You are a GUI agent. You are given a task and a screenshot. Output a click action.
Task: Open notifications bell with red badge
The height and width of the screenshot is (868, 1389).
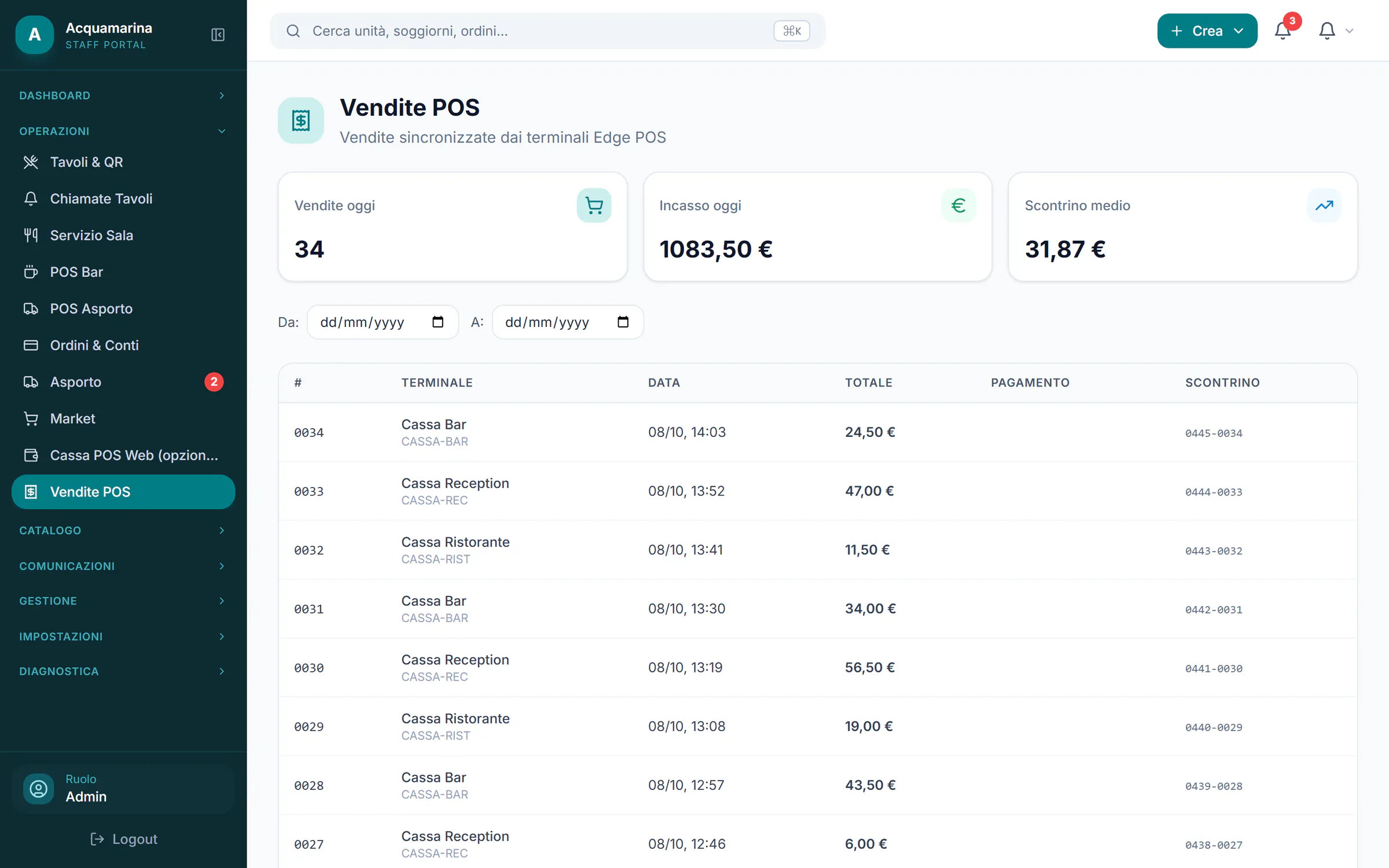click(1283, 31)
